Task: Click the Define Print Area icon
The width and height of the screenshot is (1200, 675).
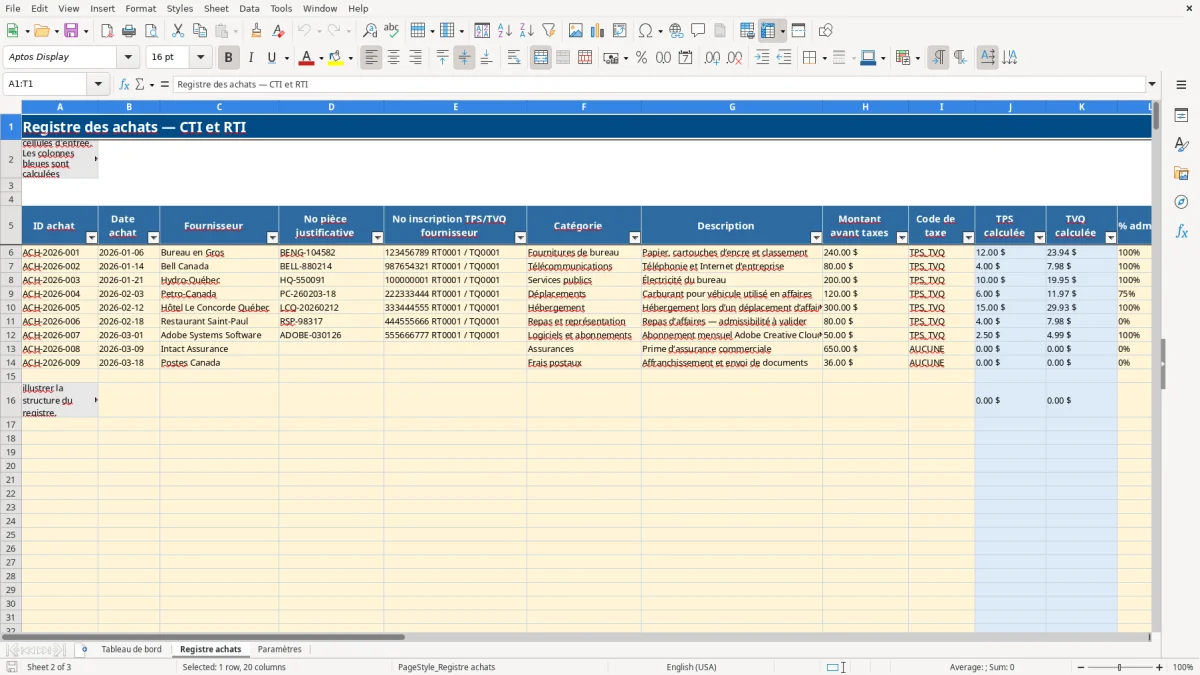Action: [x=747, y=31]
